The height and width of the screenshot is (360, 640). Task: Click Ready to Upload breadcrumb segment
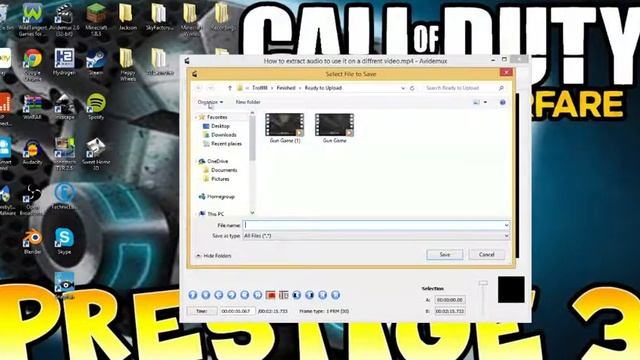tap(323, 88)
